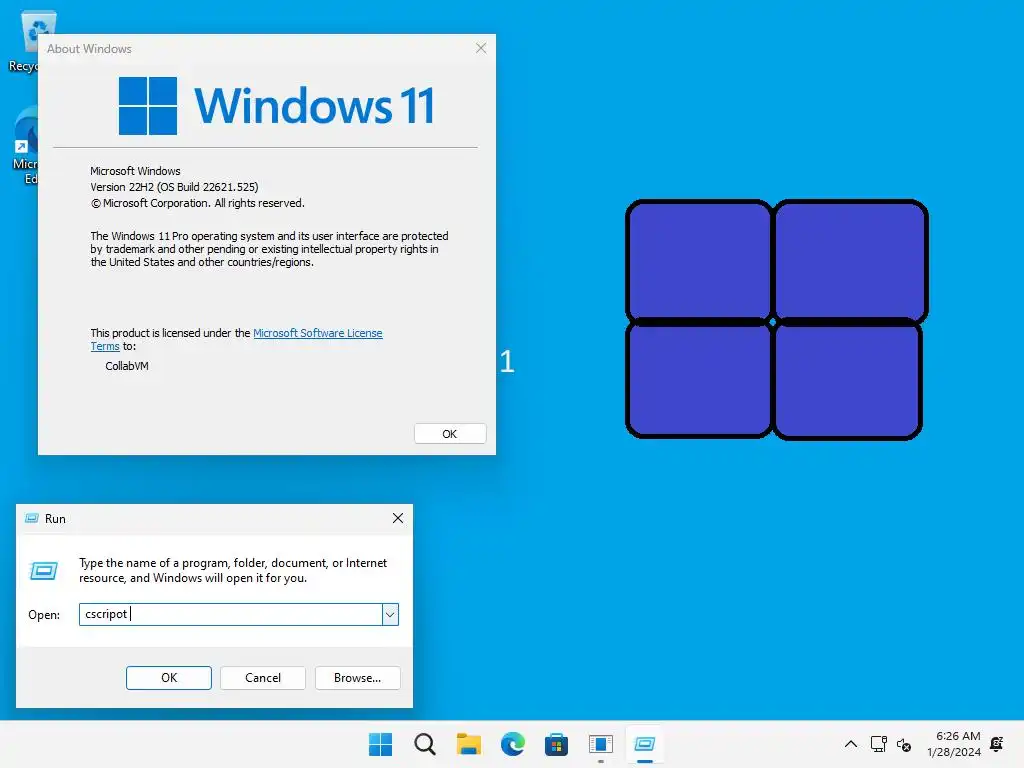This screenshot has width=1024, height=768.
Task: Click the version 22H2 build text
Action: point(174,187)
